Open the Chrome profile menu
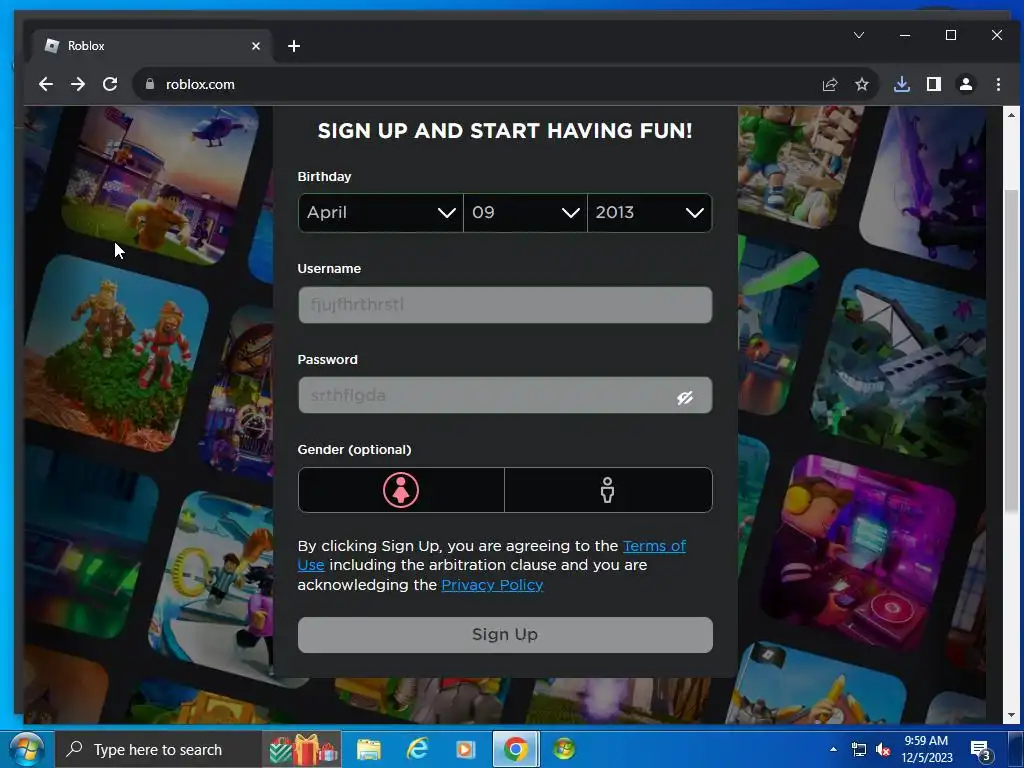The width and height of the screenshot is (1024, 768). (x=966, y=84)
